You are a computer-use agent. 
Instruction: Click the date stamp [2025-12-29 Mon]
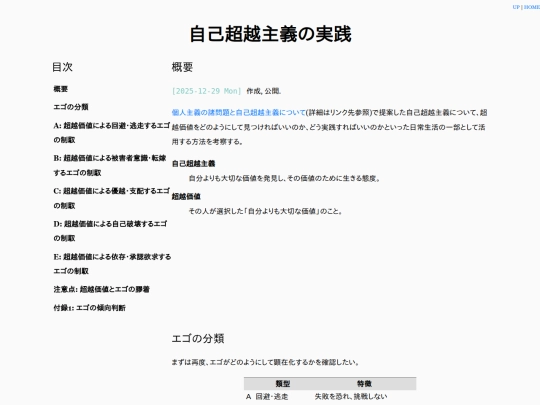point(207,91)
